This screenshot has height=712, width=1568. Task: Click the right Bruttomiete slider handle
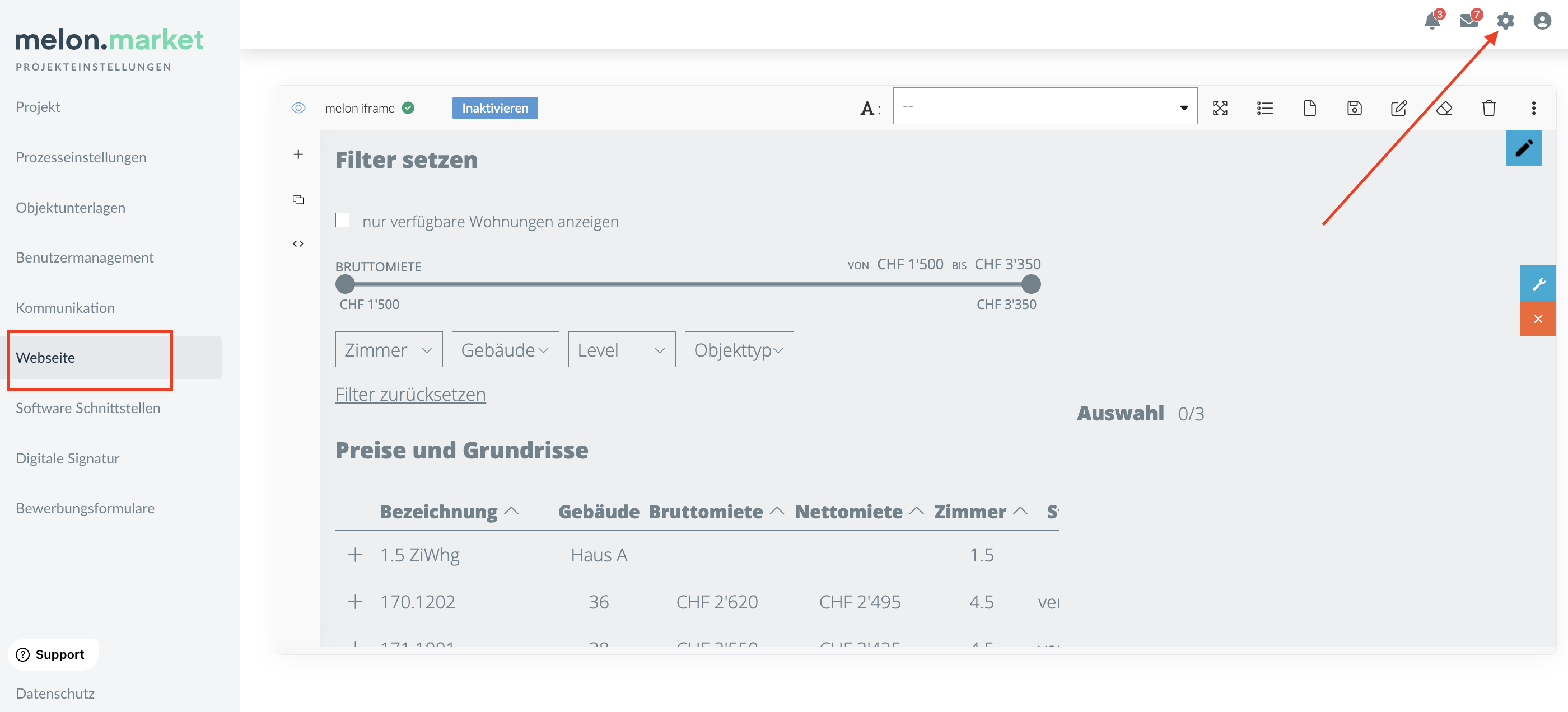coord(1030,284)
